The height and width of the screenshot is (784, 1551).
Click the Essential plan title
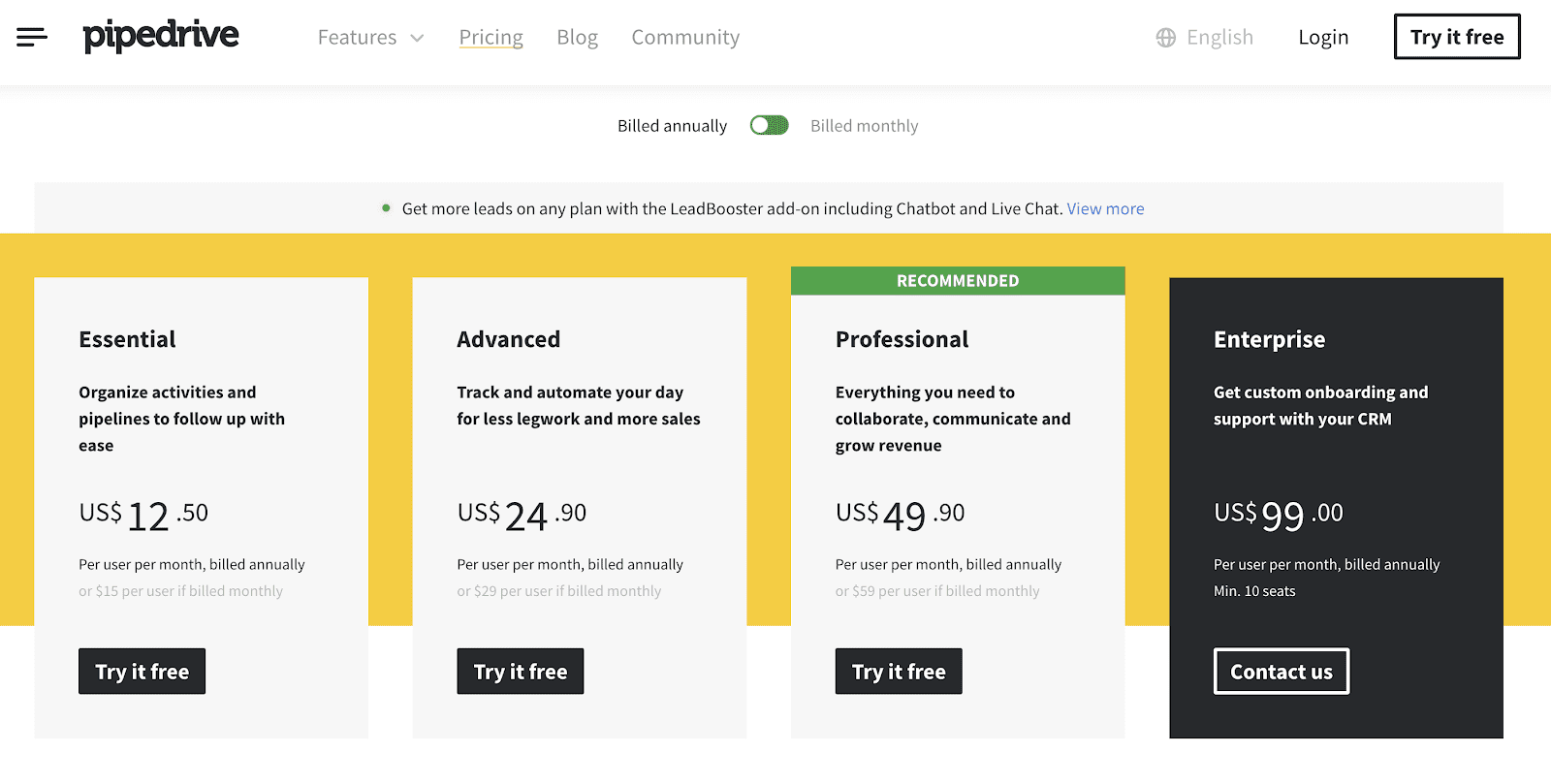[x=127, y=339]
